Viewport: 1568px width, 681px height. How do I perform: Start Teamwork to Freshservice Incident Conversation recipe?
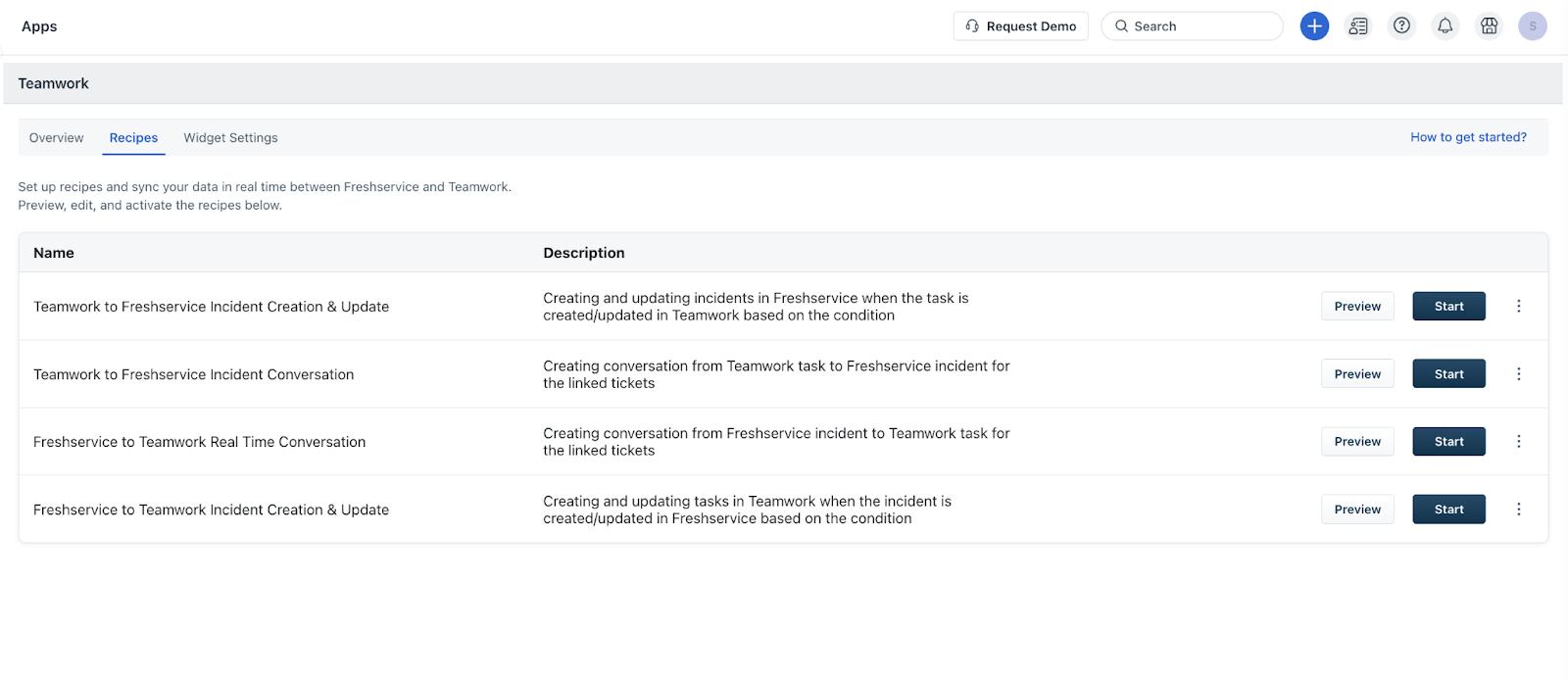pos(1448,374)
